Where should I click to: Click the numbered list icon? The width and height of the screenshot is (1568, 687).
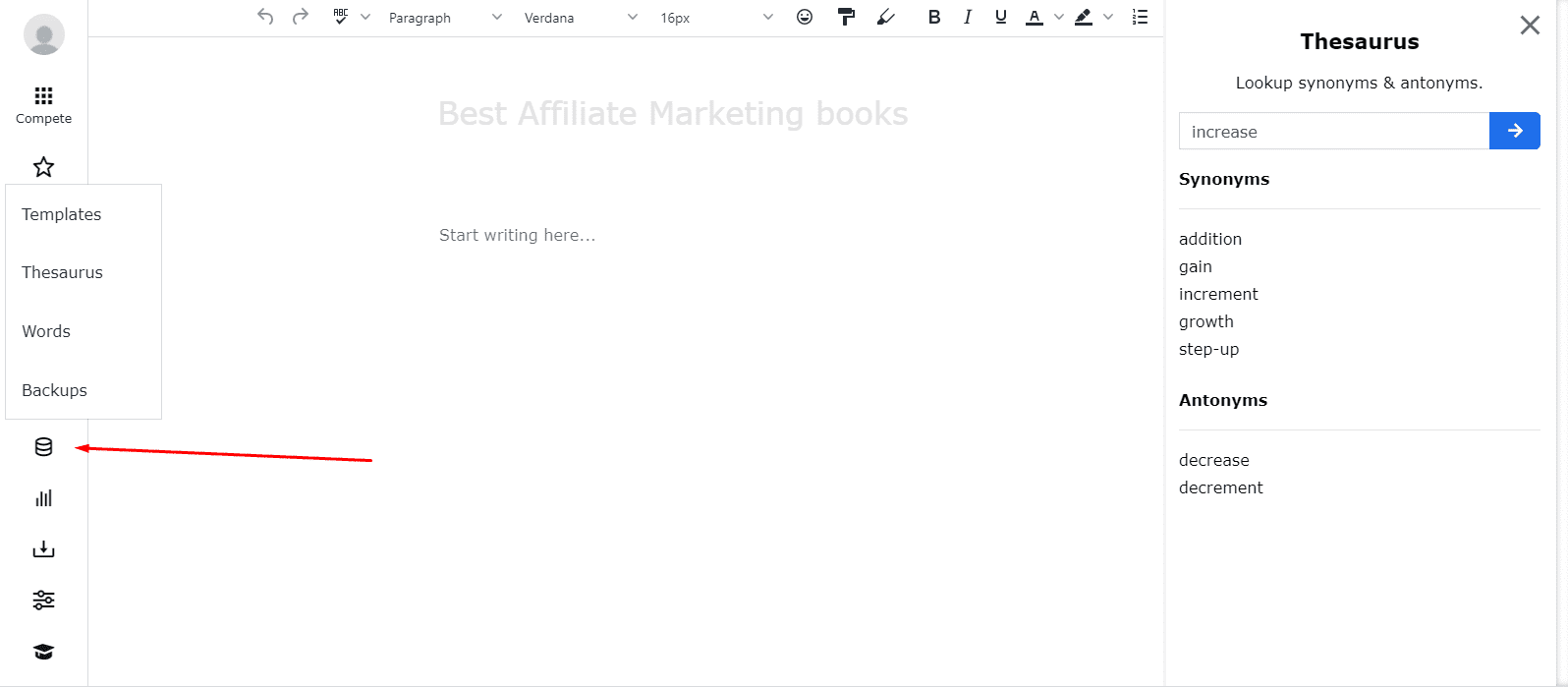point(1140,17)
